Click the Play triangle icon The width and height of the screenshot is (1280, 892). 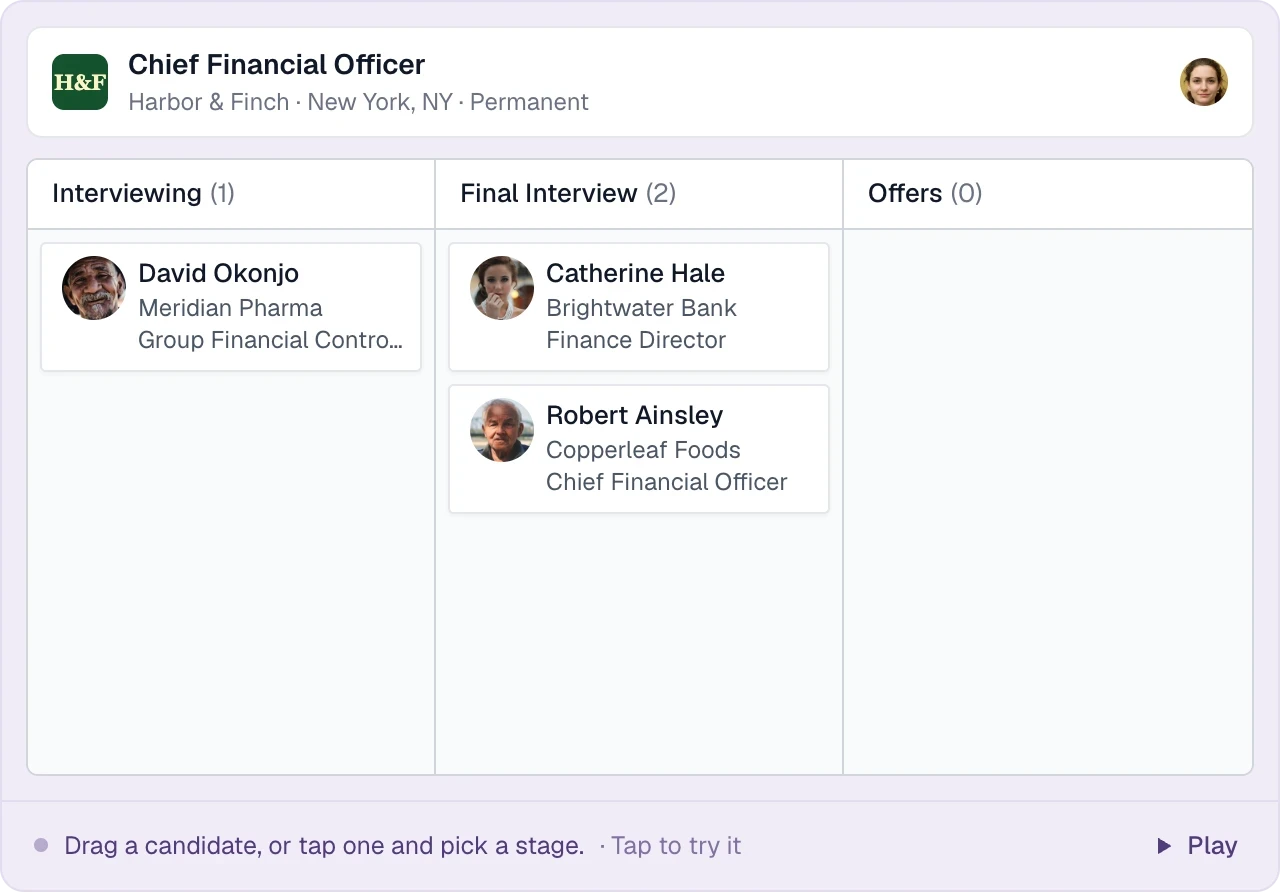click(x=1164, y=846)
